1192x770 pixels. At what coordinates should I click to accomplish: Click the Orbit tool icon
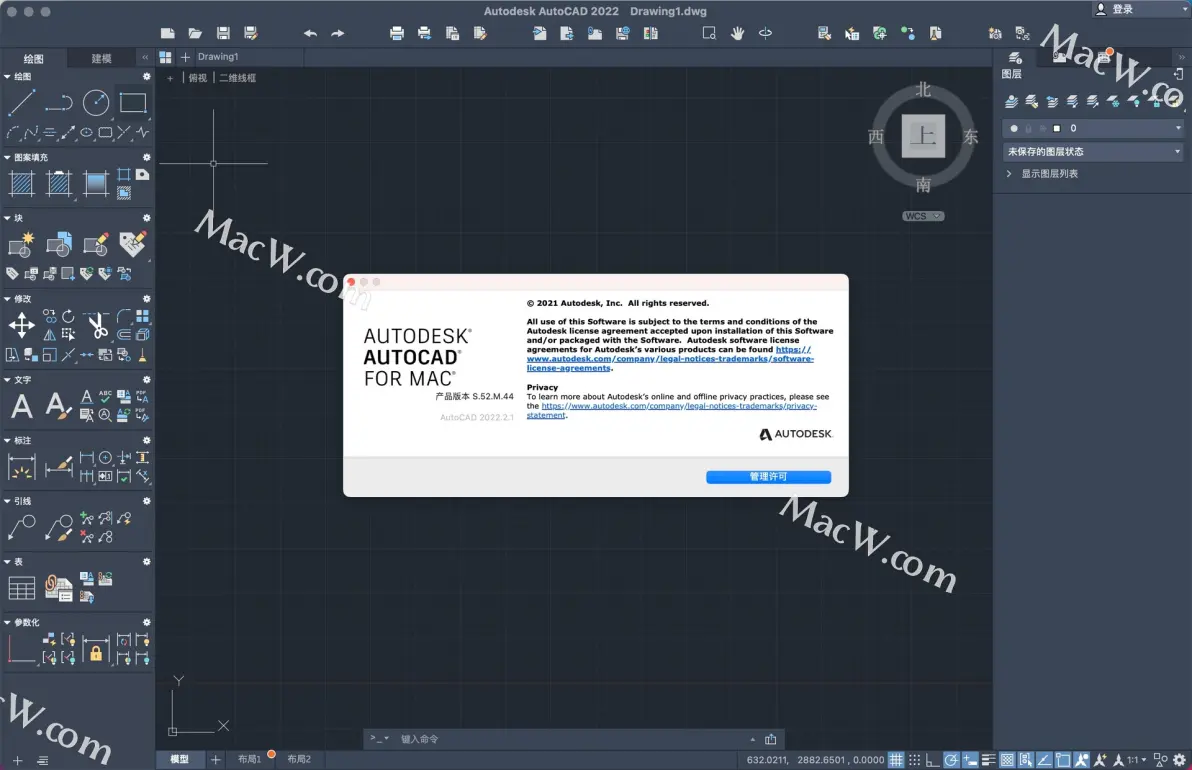pos(766,33)
